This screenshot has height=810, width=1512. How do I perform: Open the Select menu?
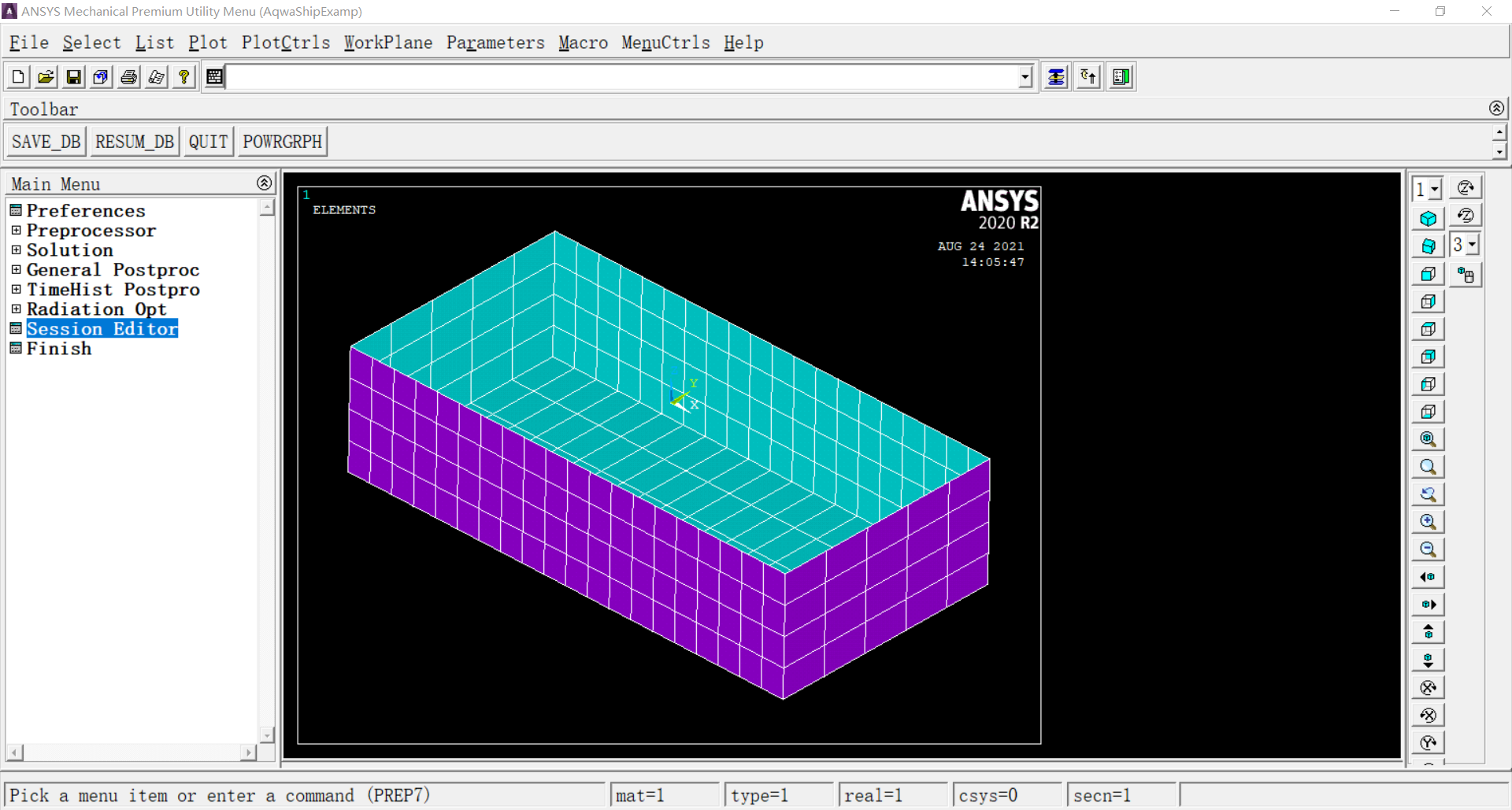pos(91,43)
